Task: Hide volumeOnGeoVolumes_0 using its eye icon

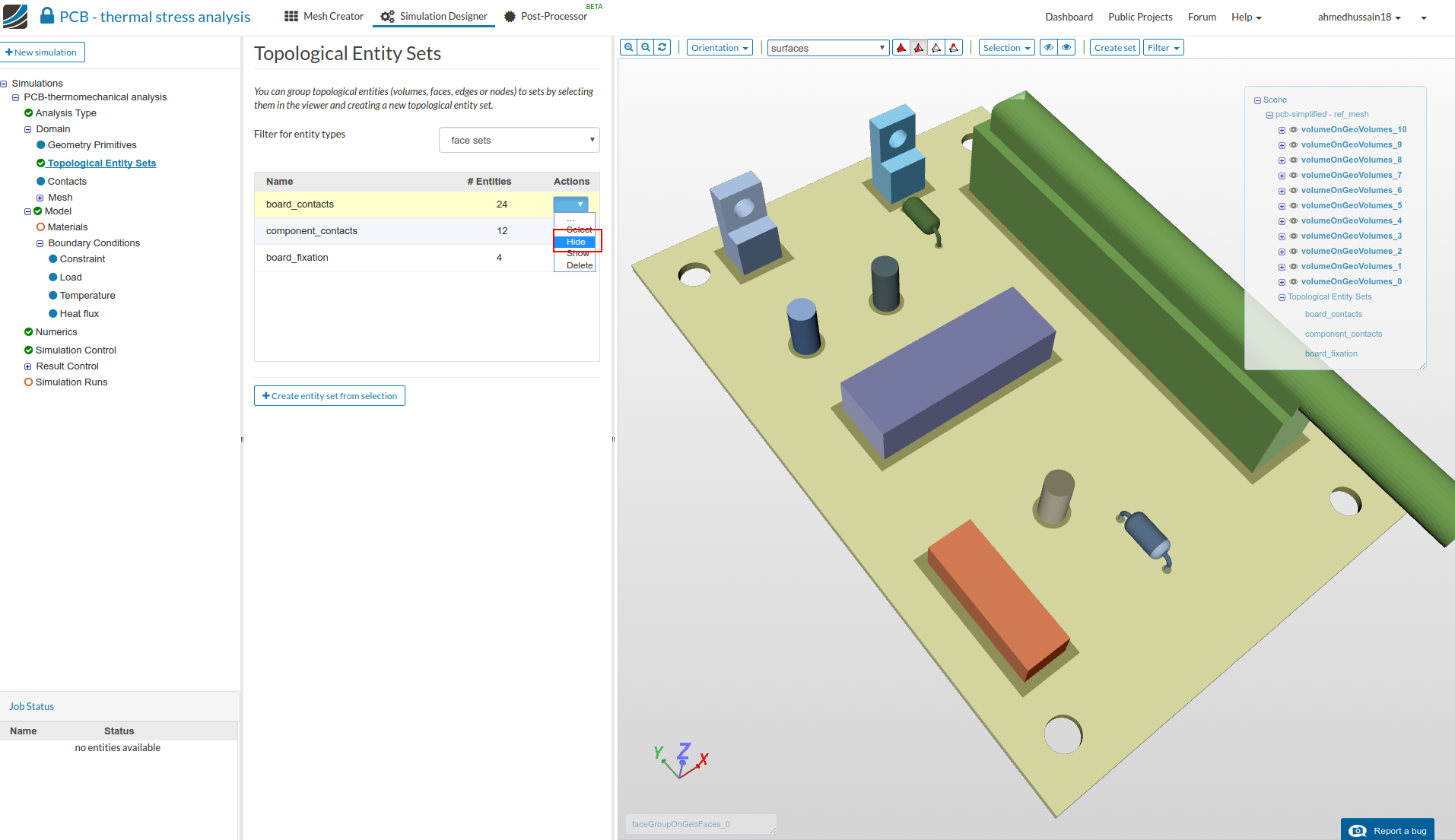Action: point(1294,282)
